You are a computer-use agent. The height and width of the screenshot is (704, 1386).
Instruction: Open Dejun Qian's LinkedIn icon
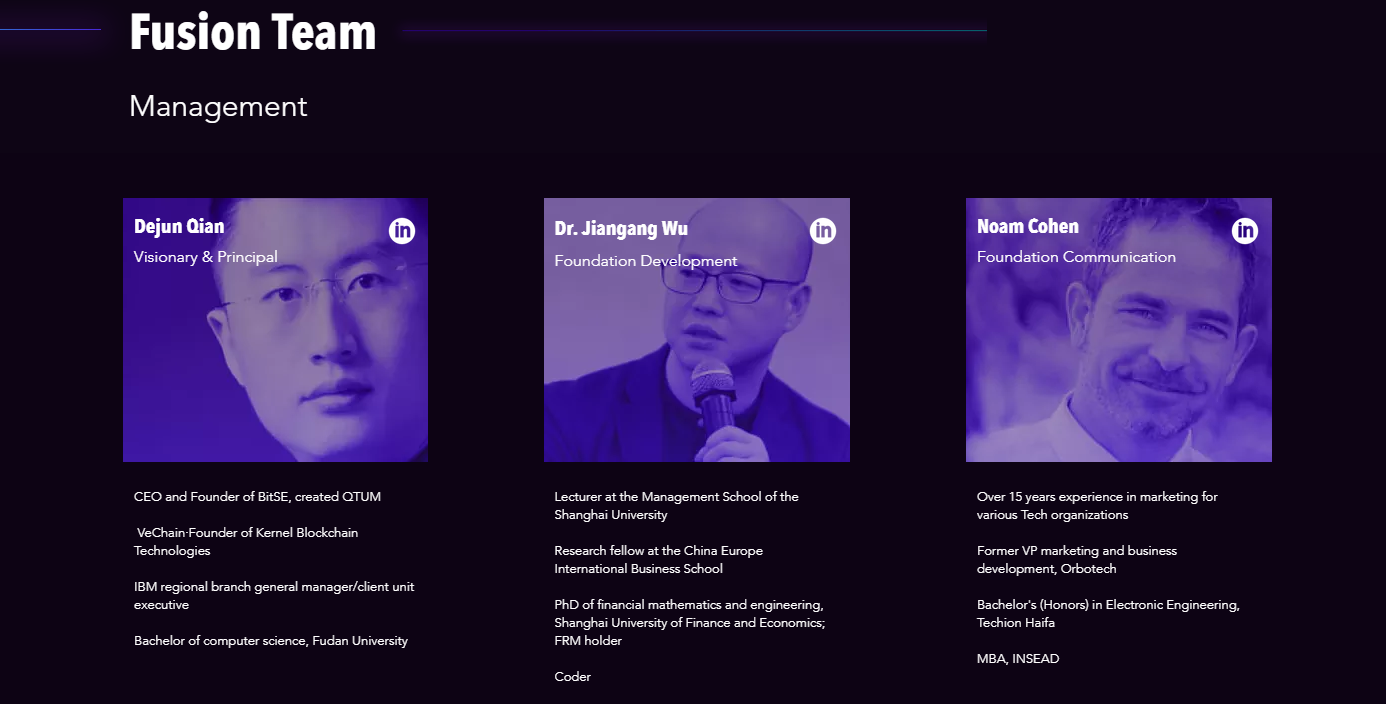pos(402,230)
